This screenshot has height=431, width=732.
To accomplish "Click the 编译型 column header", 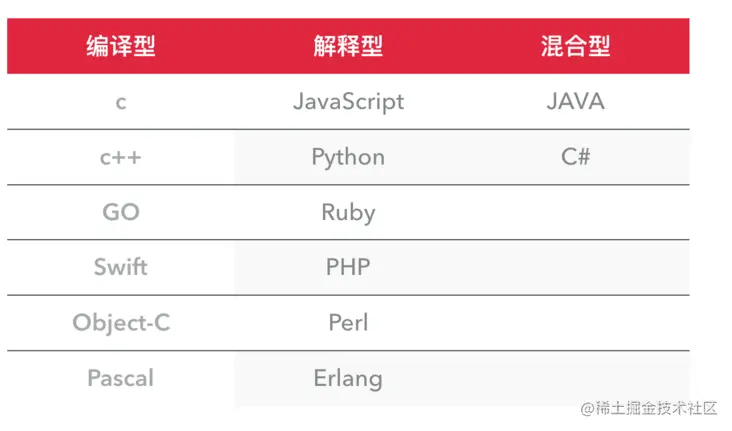I will (121, 46).
